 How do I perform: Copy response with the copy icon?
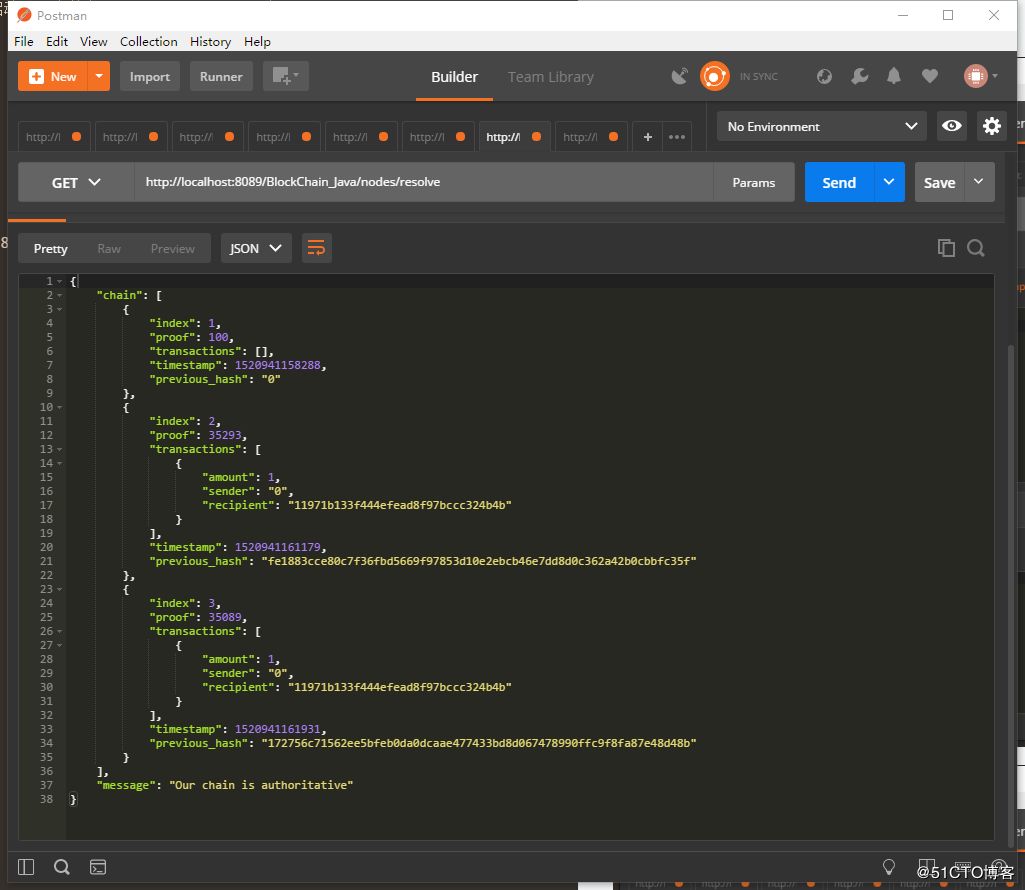pyautogui.click(x=946, y=248)
